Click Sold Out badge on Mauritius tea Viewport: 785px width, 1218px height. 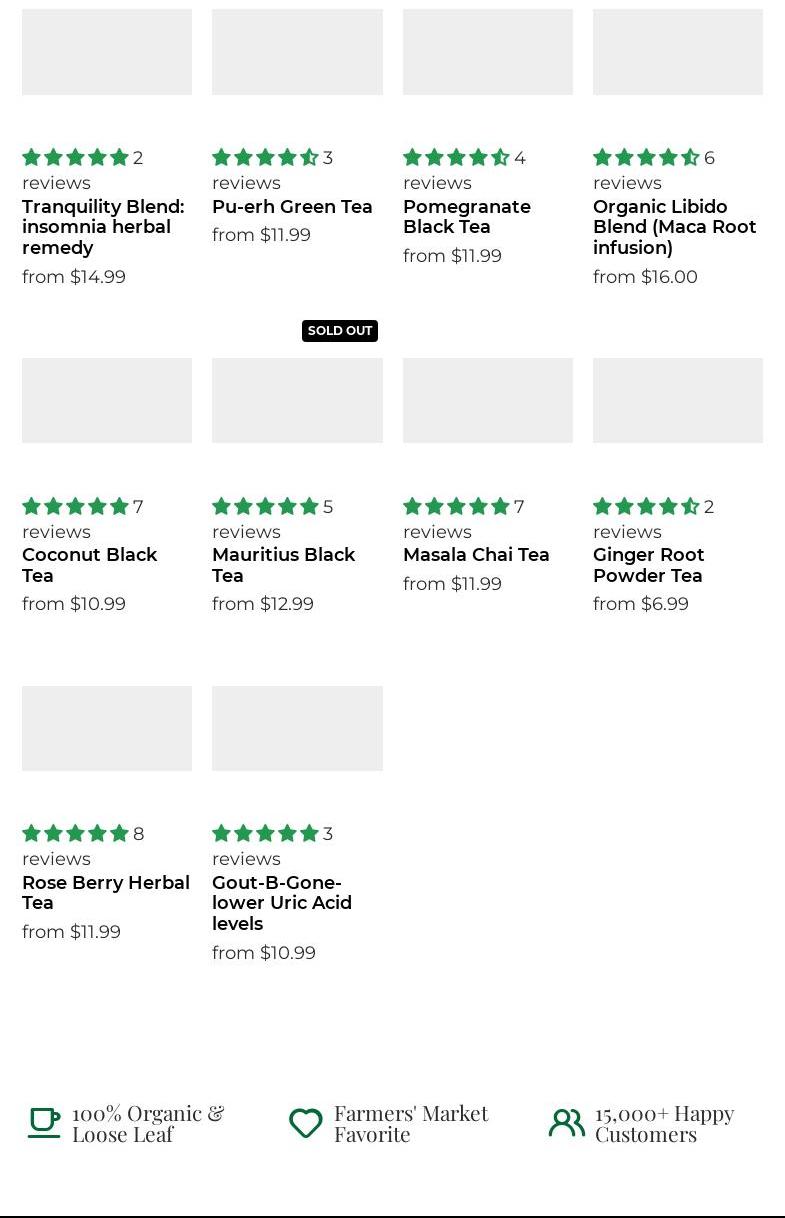[x=340, y=331]
